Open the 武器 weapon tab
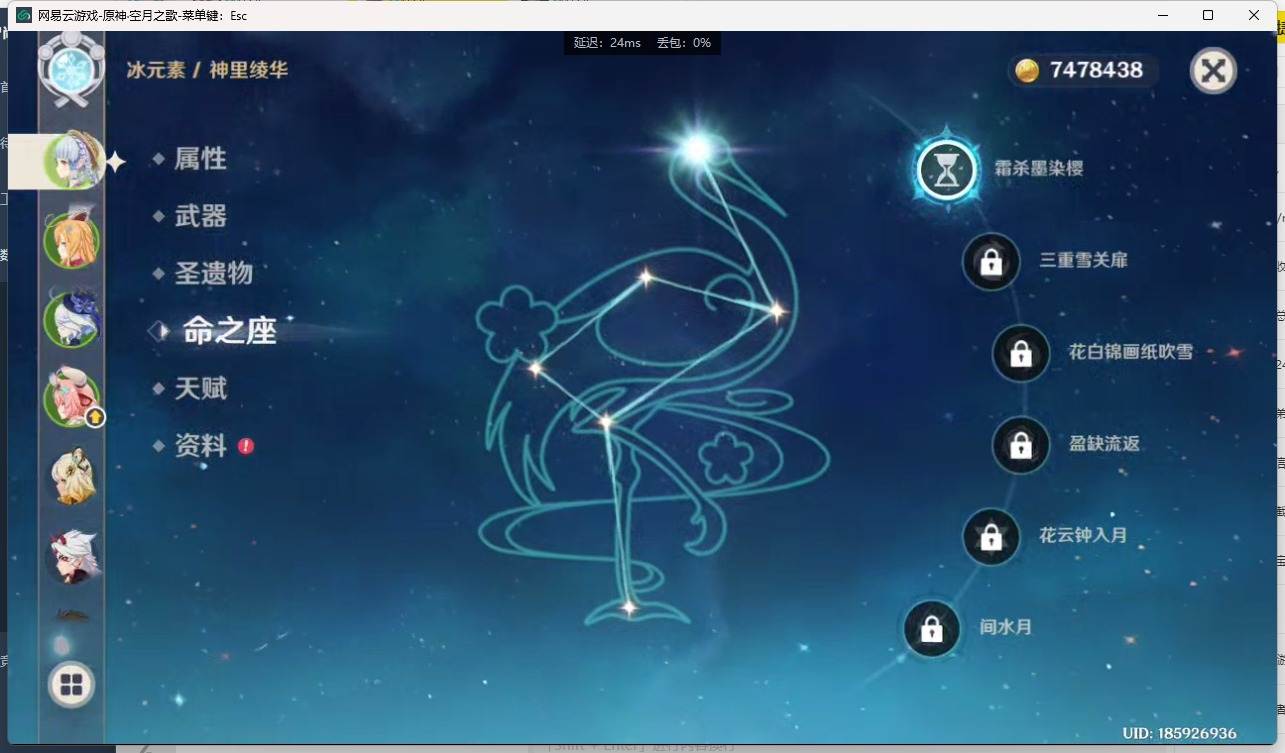The height and width of the screenshot is (753, 1285). (200, 216)
